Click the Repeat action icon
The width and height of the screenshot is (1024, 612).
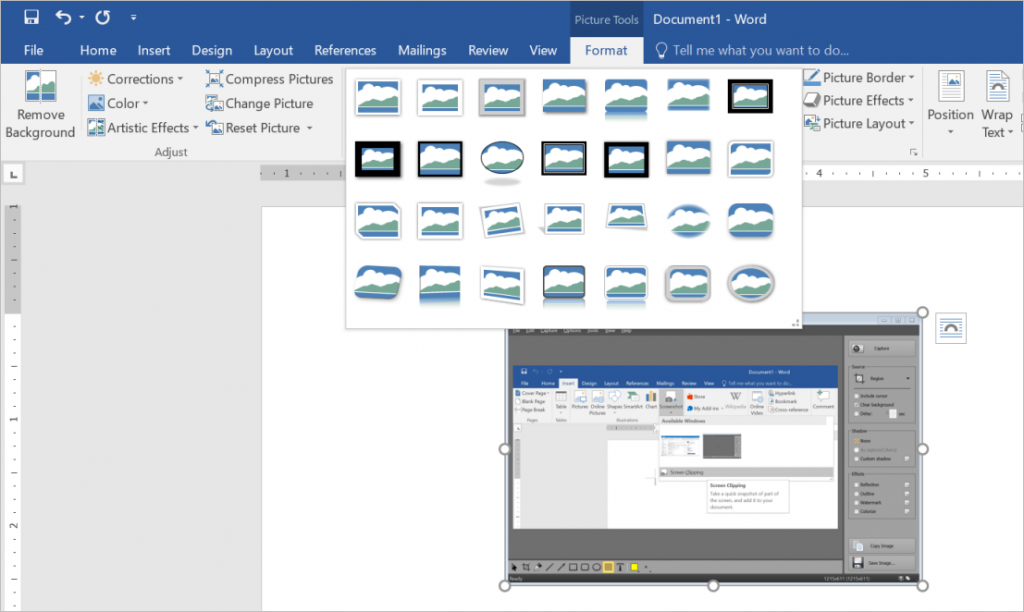102,17
